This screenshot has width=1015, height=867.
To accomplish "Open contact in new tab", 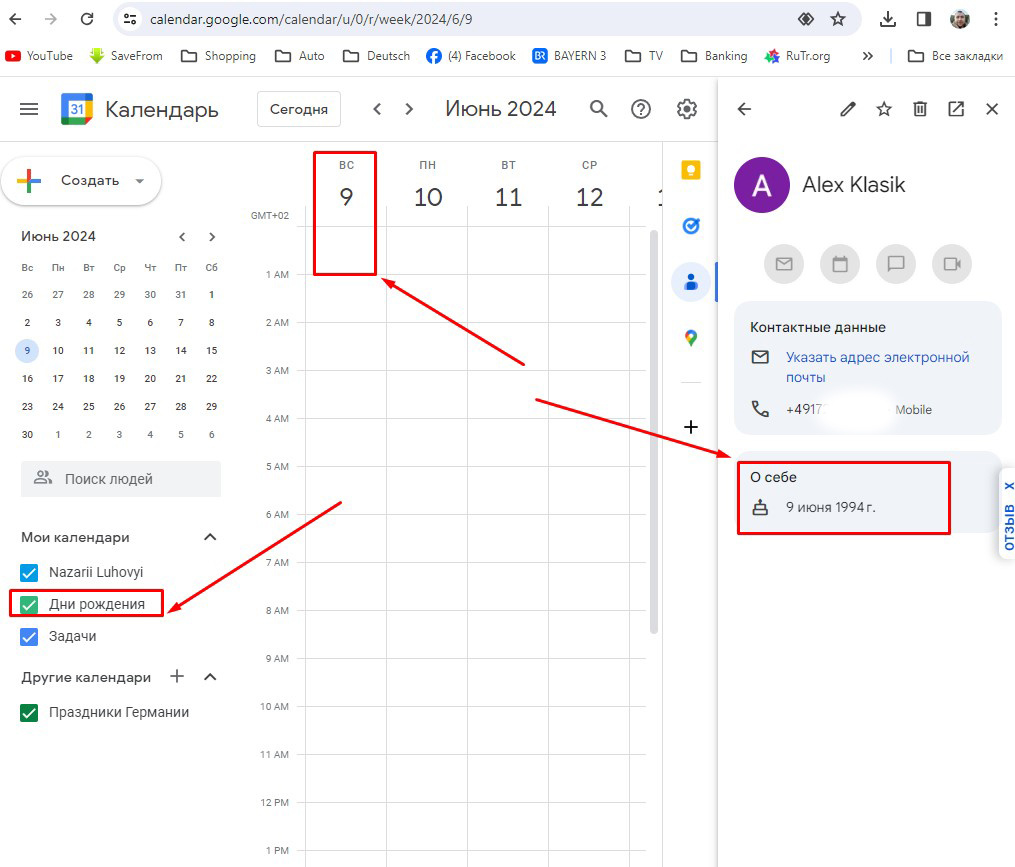I will pyautogui.click(x=956, y=109).
